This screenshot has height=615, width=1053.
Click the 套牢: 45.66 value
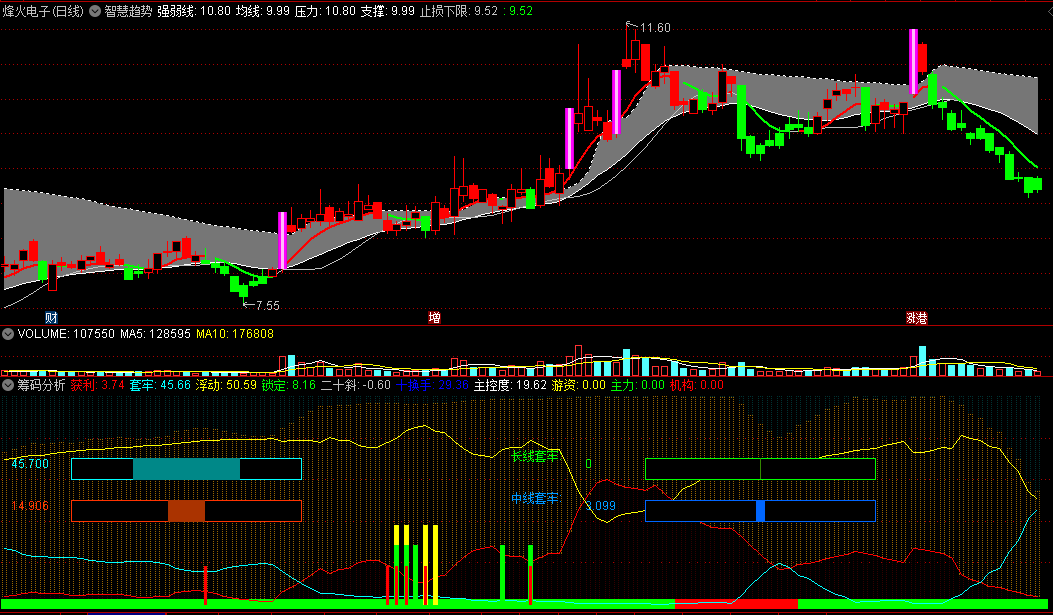(160, 385)
